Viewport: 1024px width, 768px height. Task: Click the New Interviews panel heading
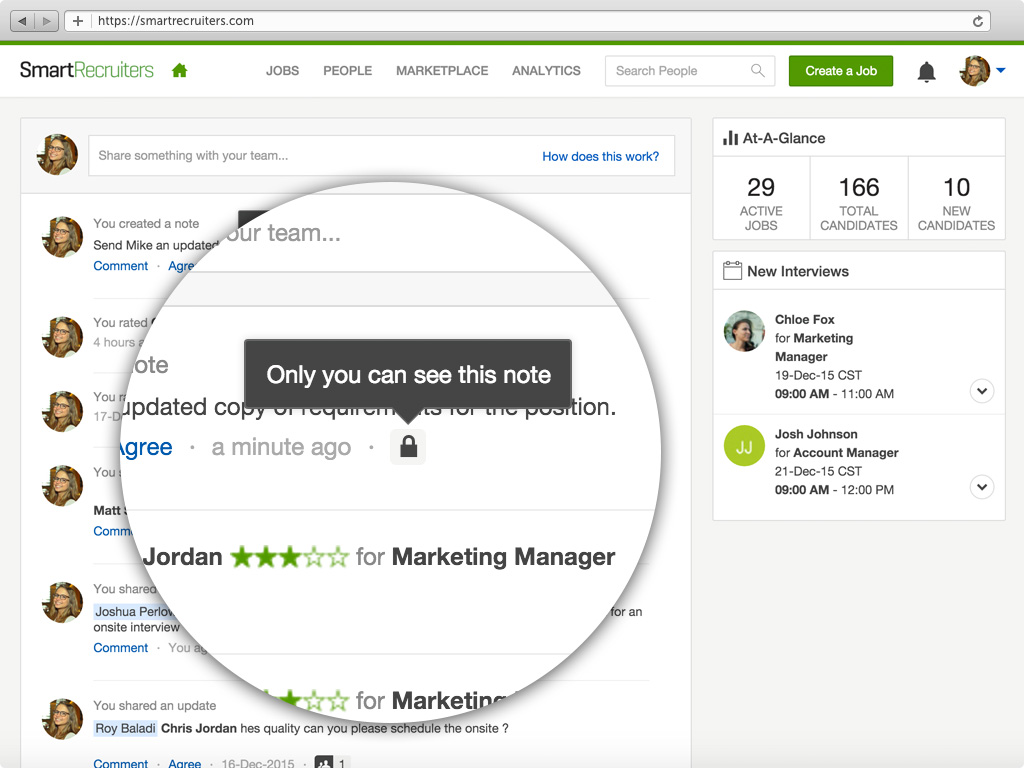coord(798,271)
